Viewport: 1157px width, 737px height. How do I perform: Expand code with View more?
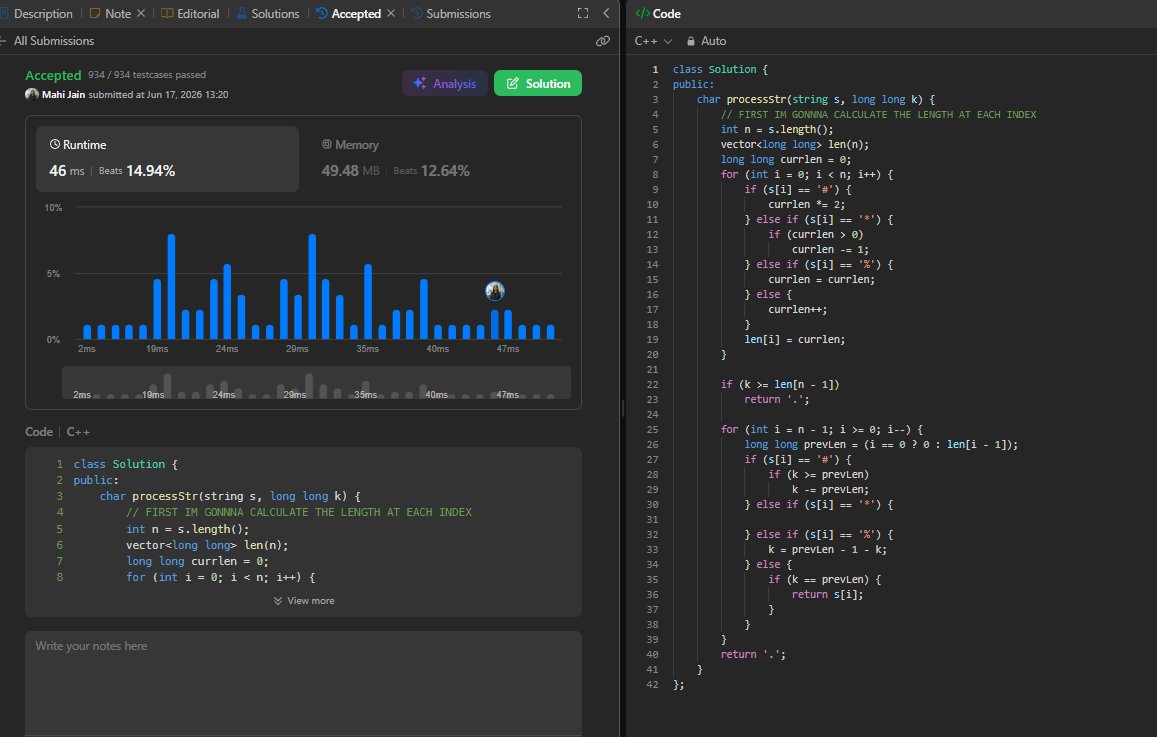point(303,601)
